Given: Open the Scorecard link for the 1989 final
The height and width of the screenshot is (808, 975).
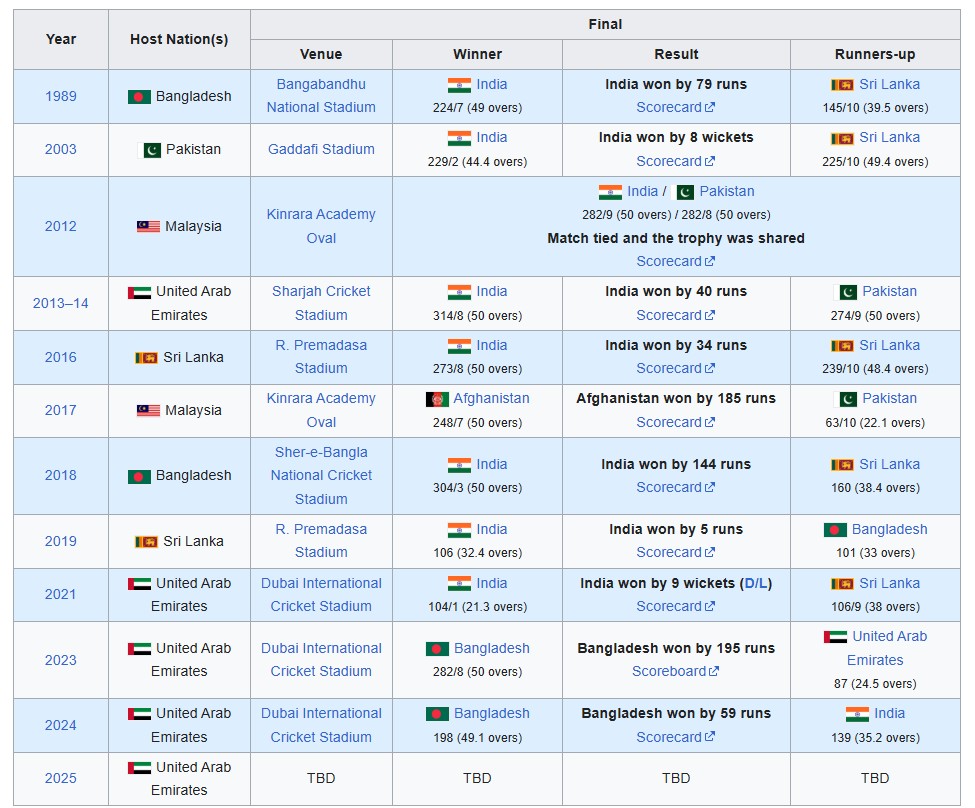Looking at the screenshot, I should [669, 107].
